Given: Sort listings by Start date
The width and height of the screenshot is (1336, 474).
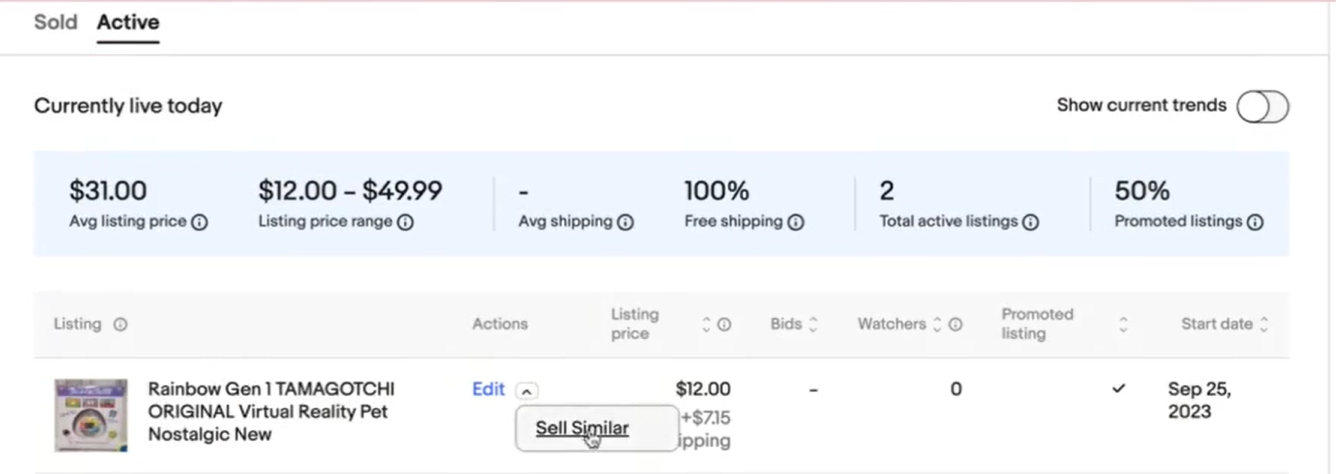Looking at the screenshot, I should coord(1264,324).
